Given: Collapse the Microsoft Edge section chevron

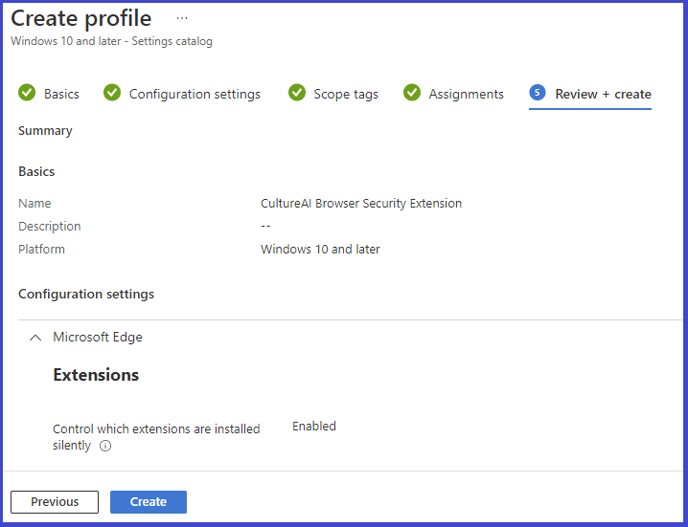Looking at the screenshot, I should [x=36, y=337].
